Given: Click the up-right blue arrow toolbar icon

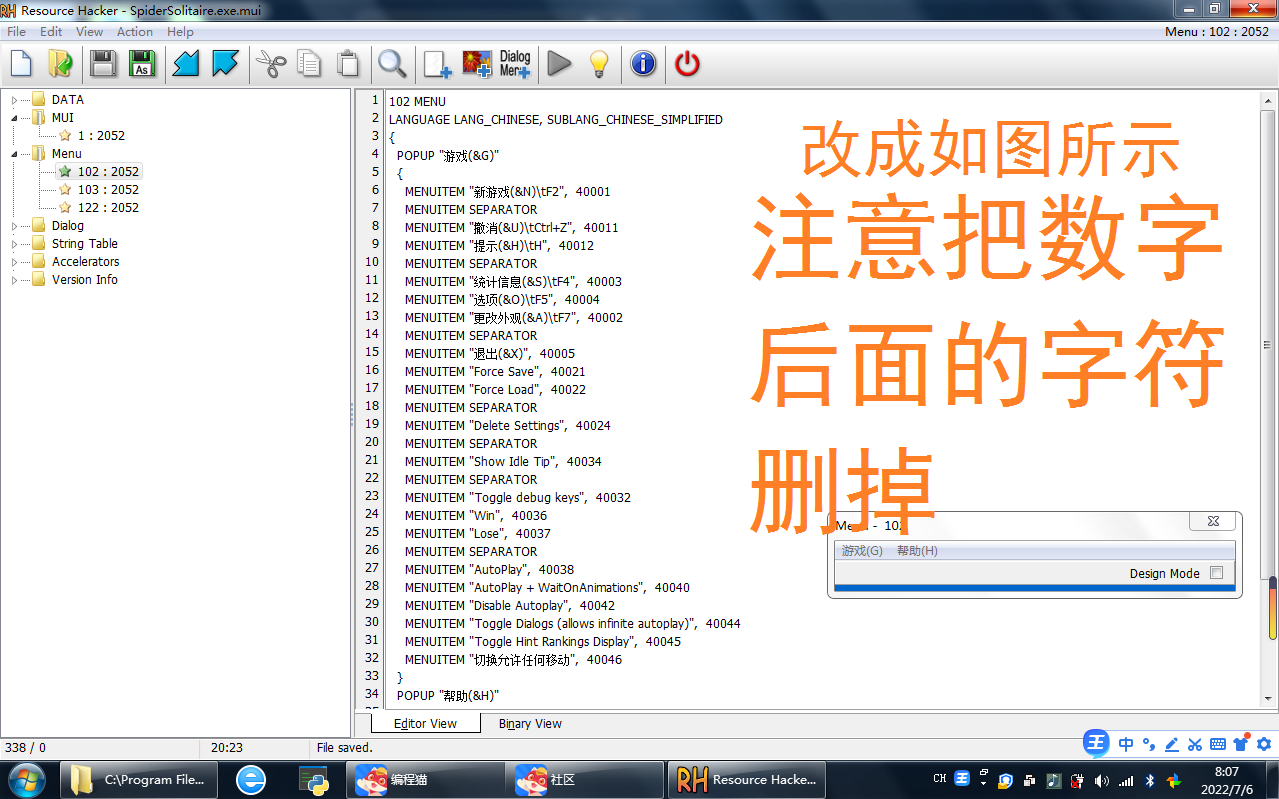Looking at the screenshot, I should [225, 64].
